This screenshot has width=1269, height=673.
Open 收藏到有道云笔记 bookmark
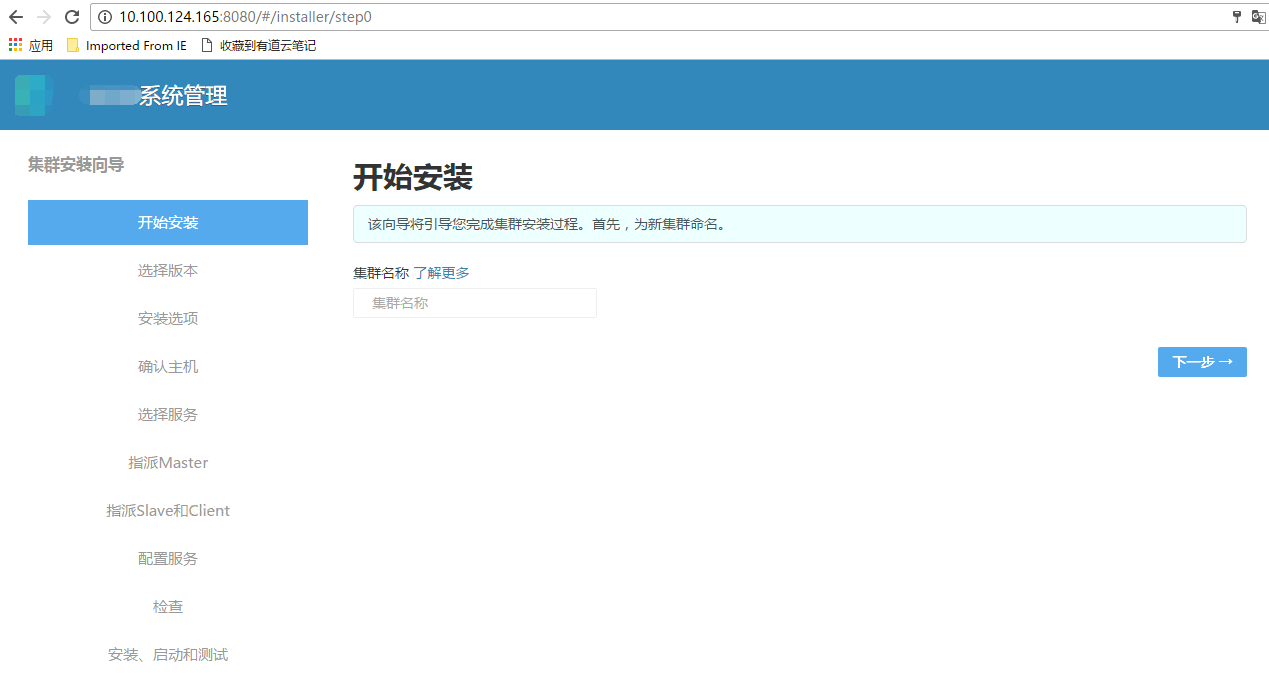click(x=259, y=45)
